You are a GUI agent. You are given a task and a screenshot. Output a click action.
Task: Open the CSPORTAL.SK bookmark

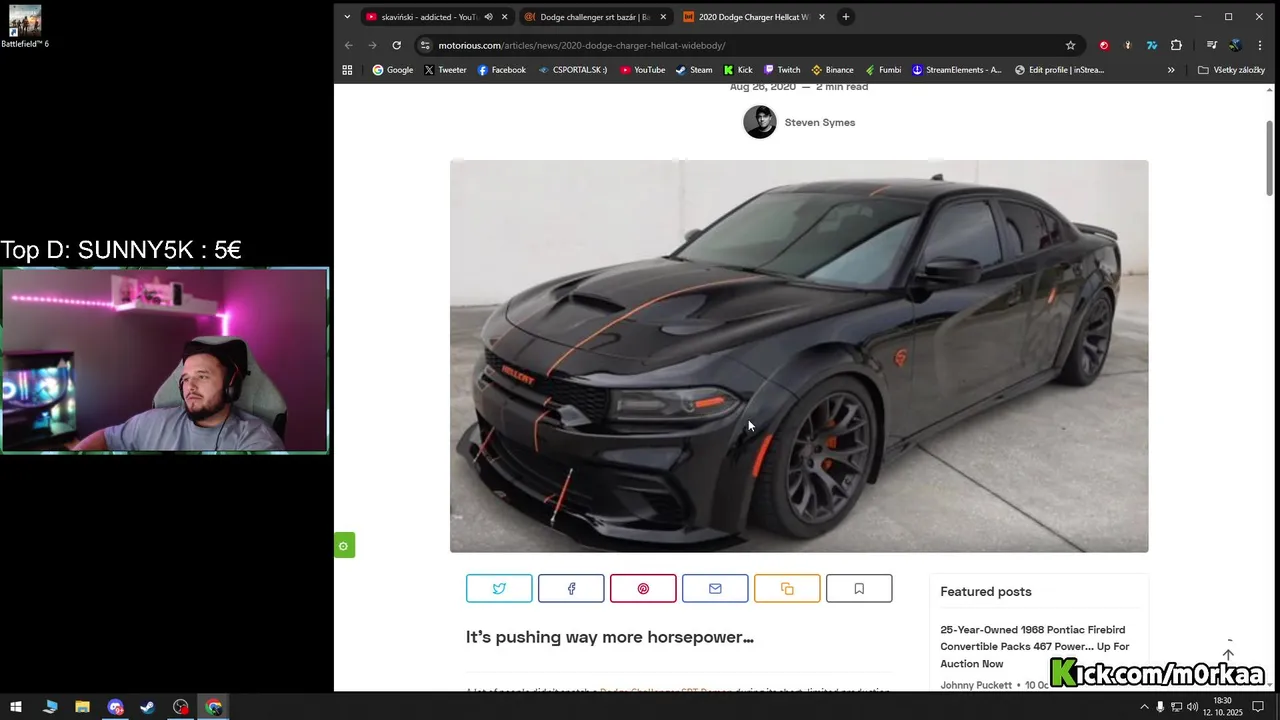(572, 70)
